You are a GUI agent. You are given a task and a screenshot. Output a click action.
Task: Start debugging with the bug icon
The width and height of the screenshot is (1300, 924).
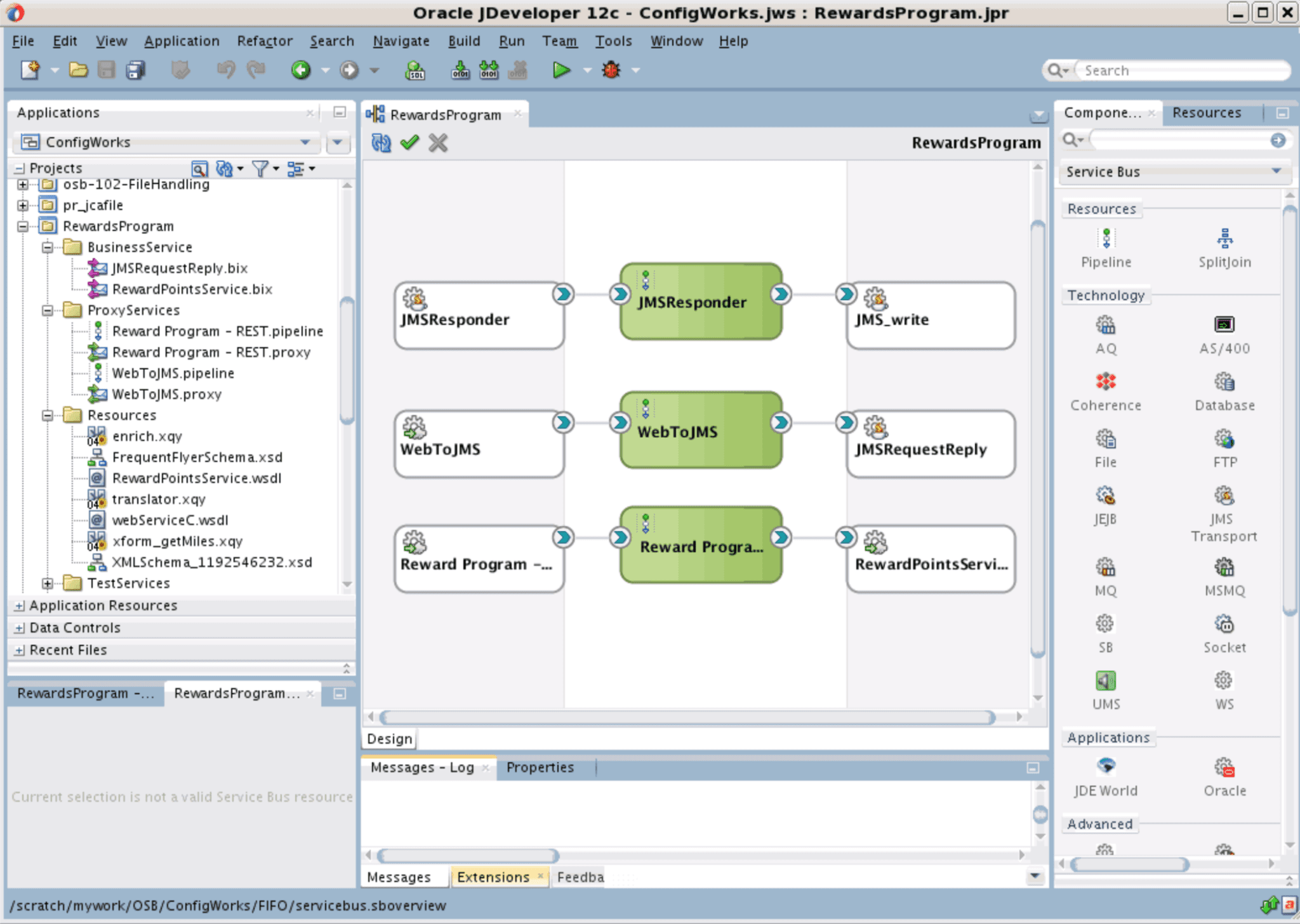609,70
